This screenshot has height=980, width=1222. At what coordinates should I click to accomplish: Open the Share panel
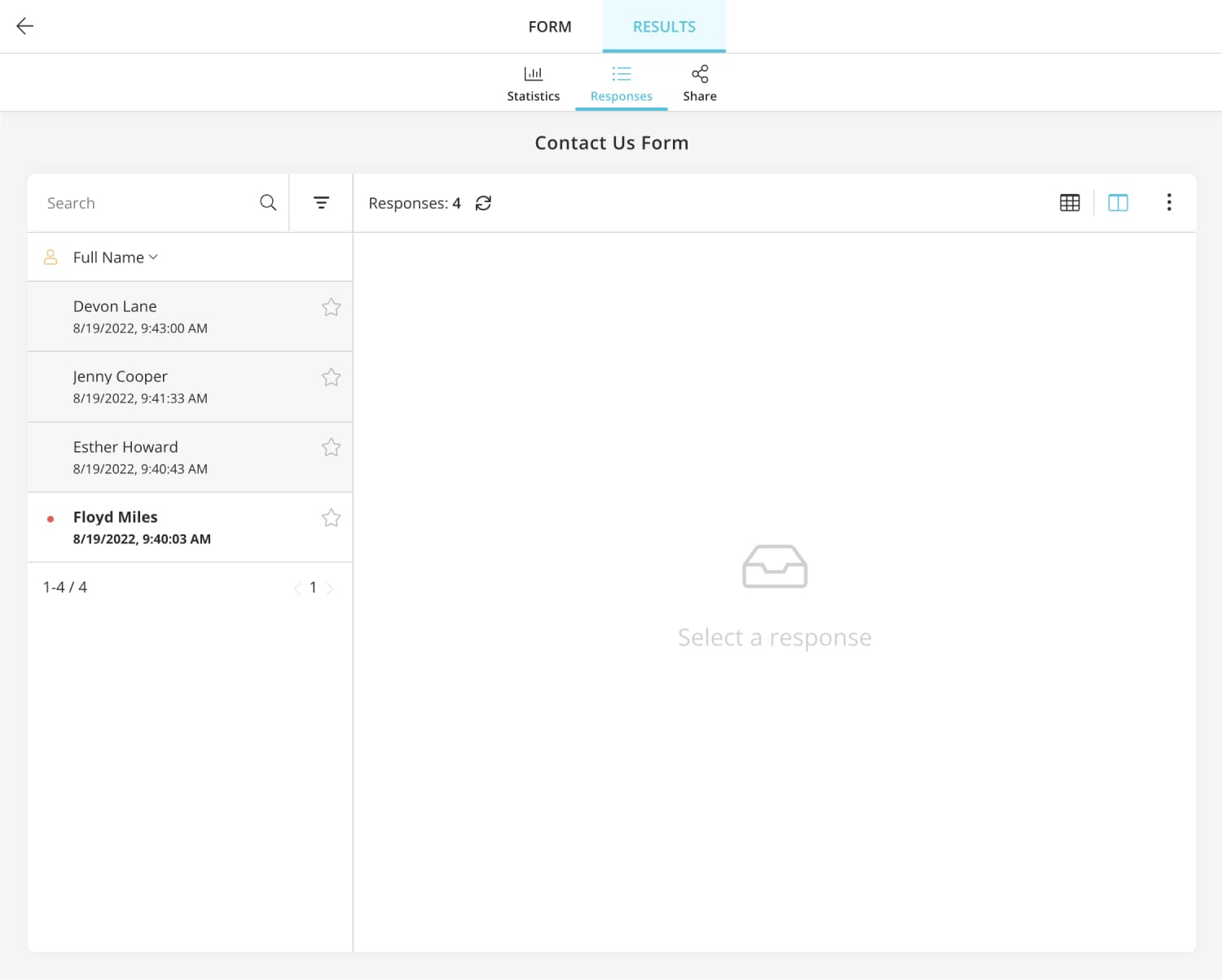pos(699,81)
